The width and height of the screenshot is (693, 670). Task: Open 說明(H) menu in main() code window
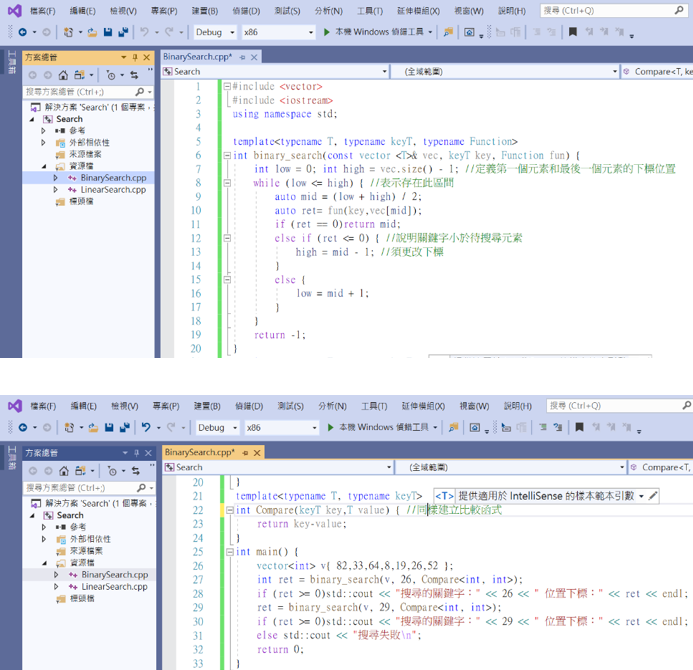518,406
